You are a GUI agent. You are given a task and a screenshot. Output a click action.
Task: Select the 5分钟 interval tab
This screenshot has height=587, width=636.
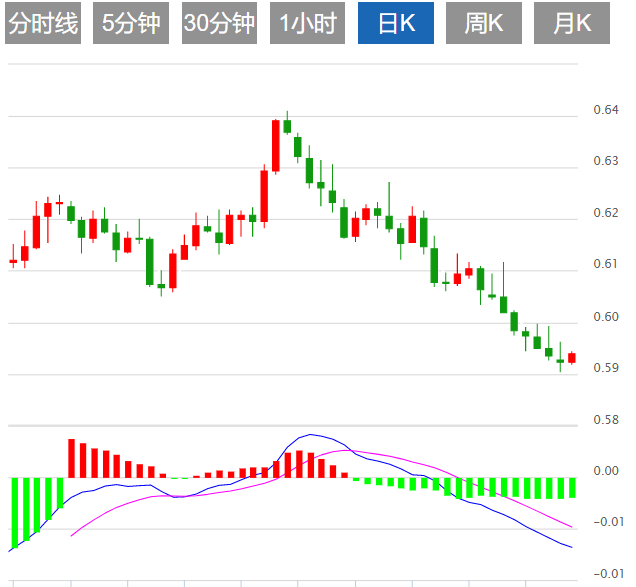pos(131,23)
